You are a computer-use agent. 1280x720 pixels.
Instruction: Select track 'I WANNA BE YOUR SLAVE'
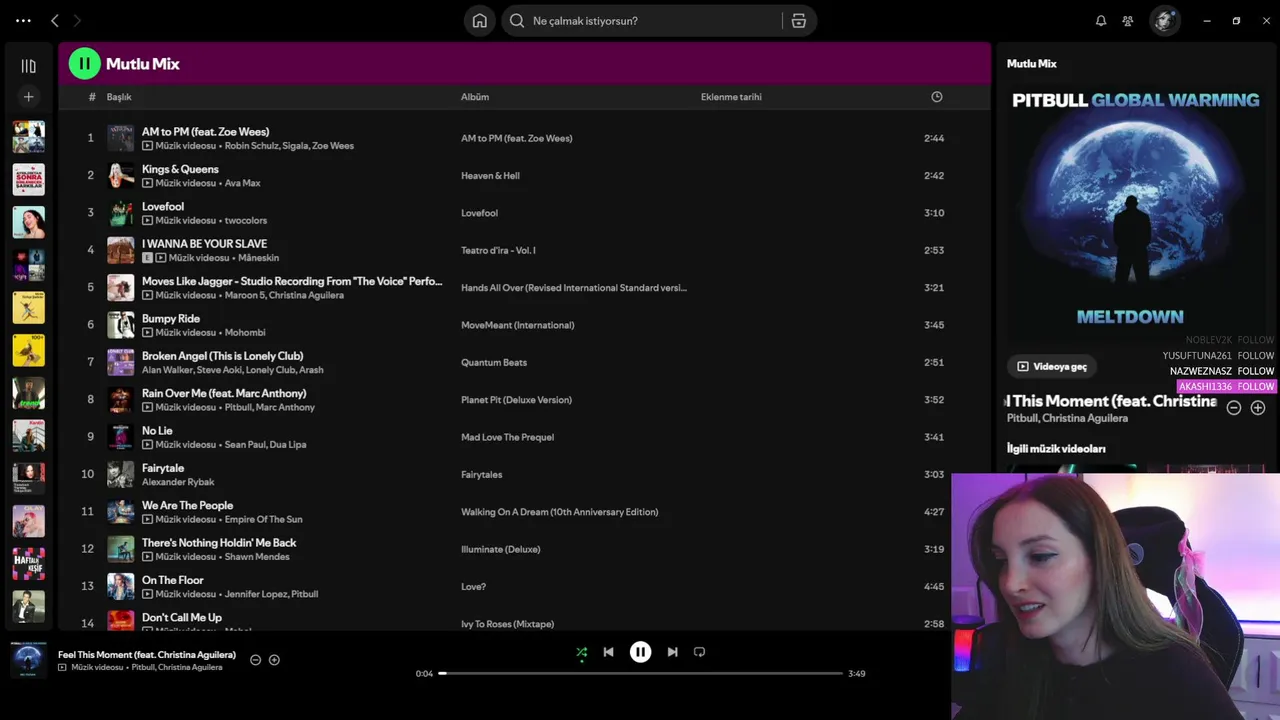pos(204,244)
